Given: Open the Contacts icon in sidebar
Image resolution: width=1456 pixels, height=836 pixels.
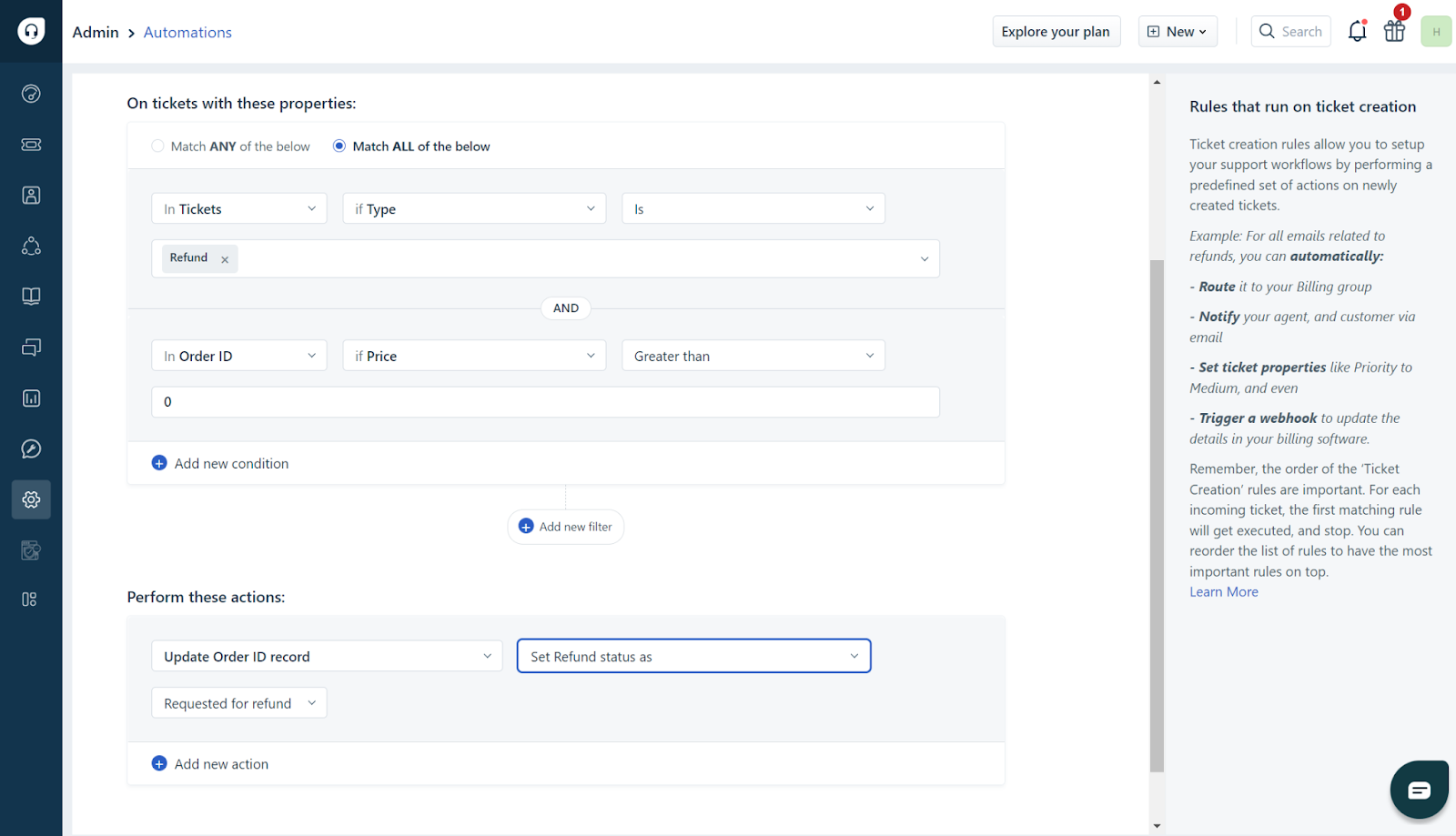Looking at the screenshot, I should (31, 196).
